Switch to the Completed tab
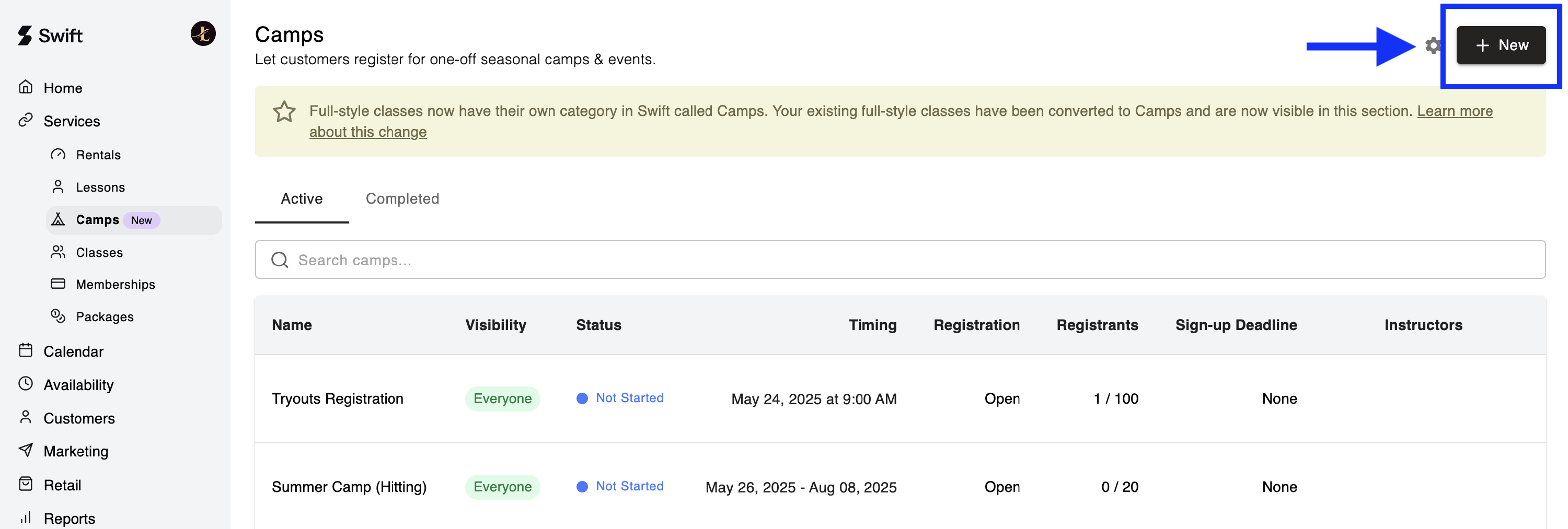This screenshot has height=529, width=1568. [x=402, y=199]
